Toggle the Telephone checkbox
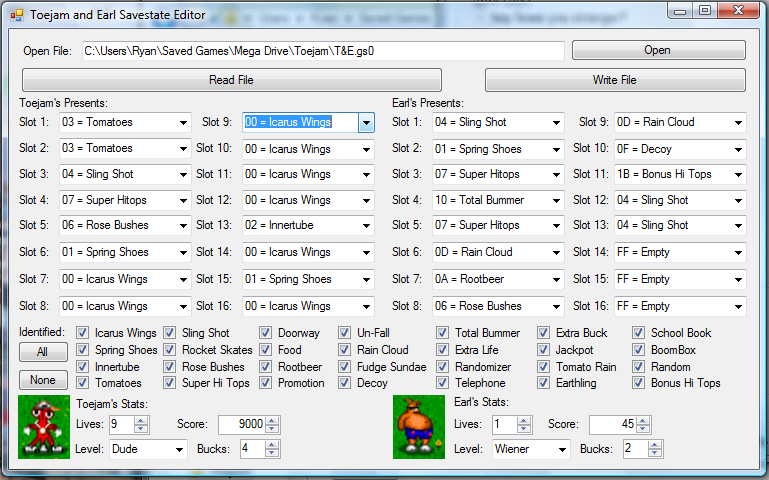The height and width of the screenshot is (480, 769). point(442,383)
